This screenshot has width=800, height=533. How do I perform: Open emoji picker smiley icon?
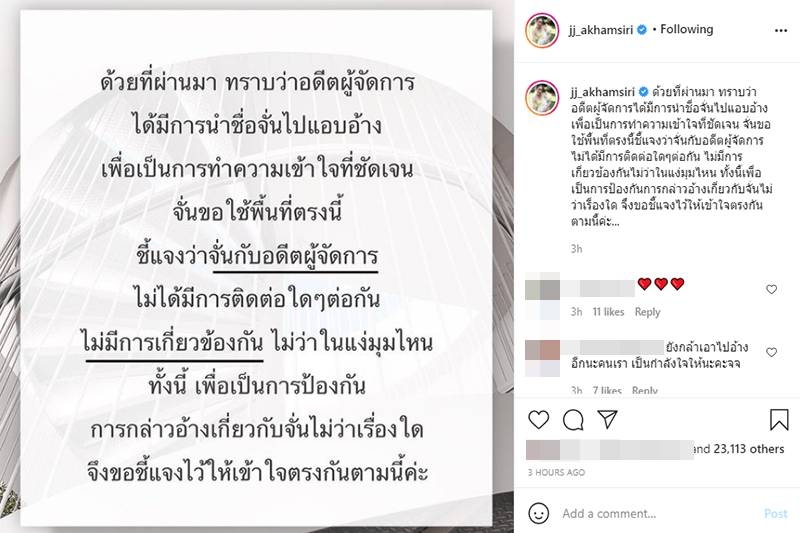coord(539,513)
